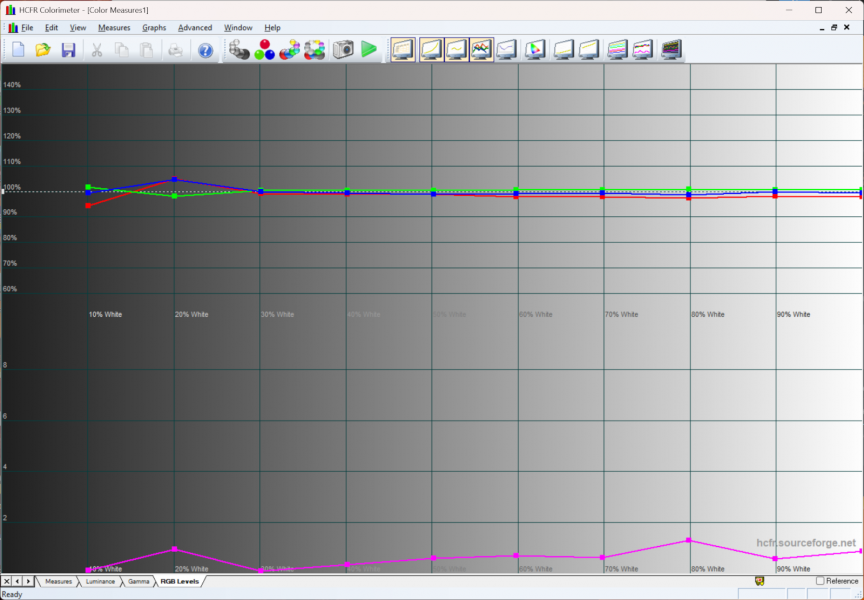Click the tab scroll right arrow
This screenshot has width=864, height=600.
click(x=29, y=581)
